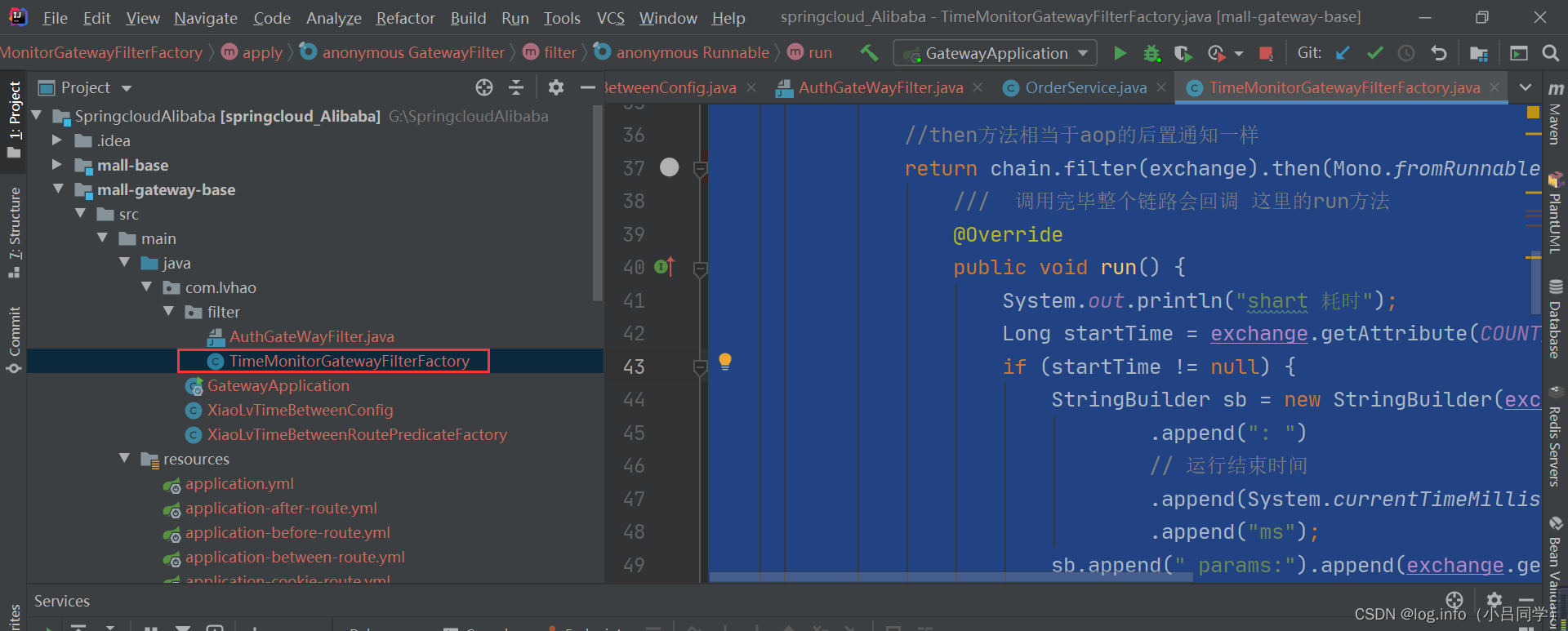Image resolution: width=1568 pixels, height=631 pixels.
Task: Click the lightbulb intention icon
Action: pyautogui.click(x=724, y=362)
